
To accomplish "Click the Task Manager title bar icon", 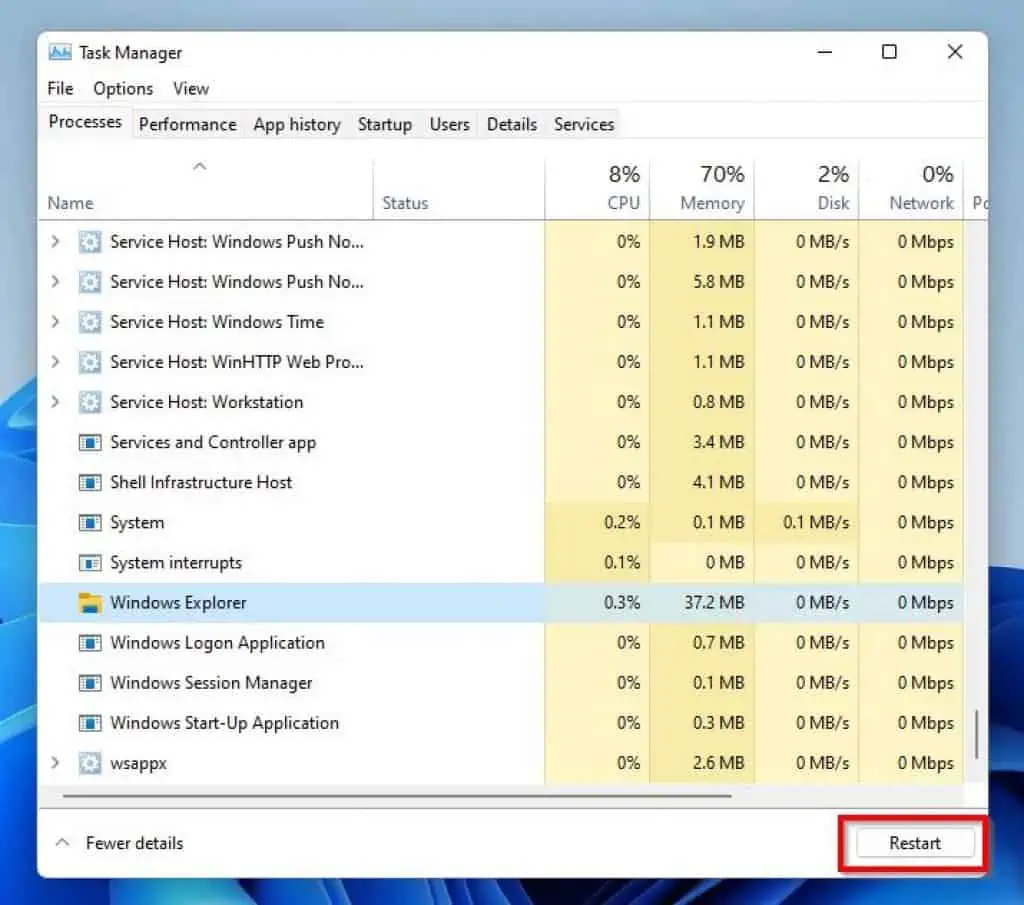I will 60,52.
